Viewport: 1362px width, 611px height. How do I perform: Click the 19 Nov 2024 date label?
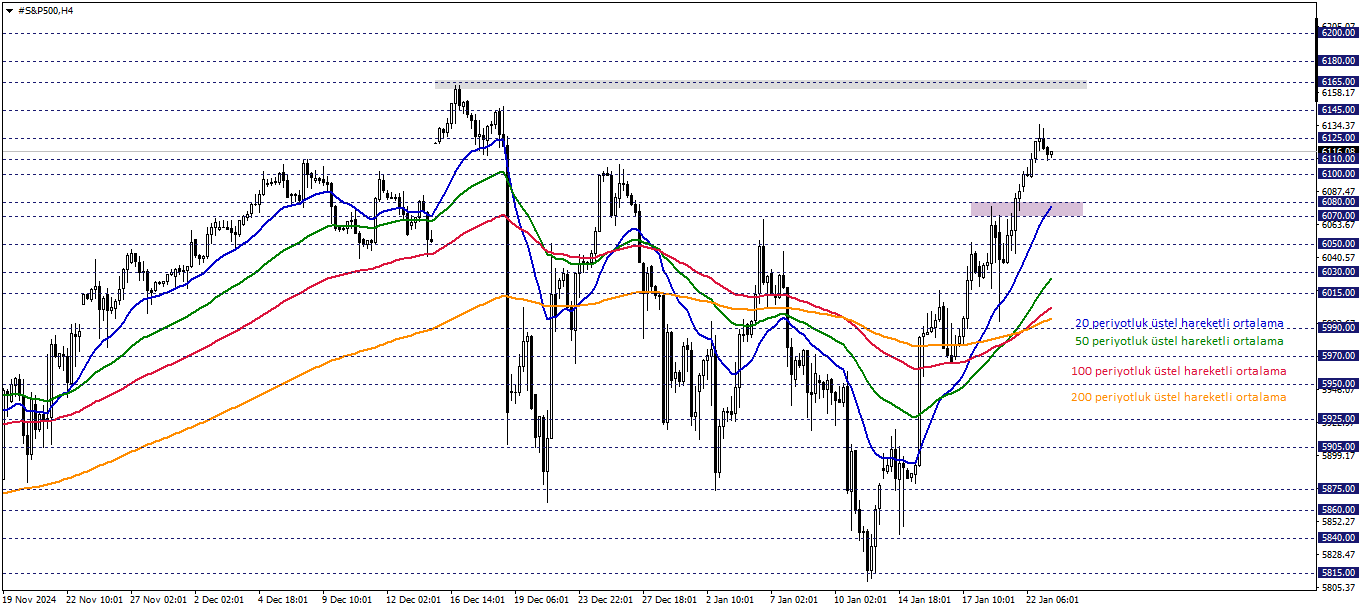[28, 600]
